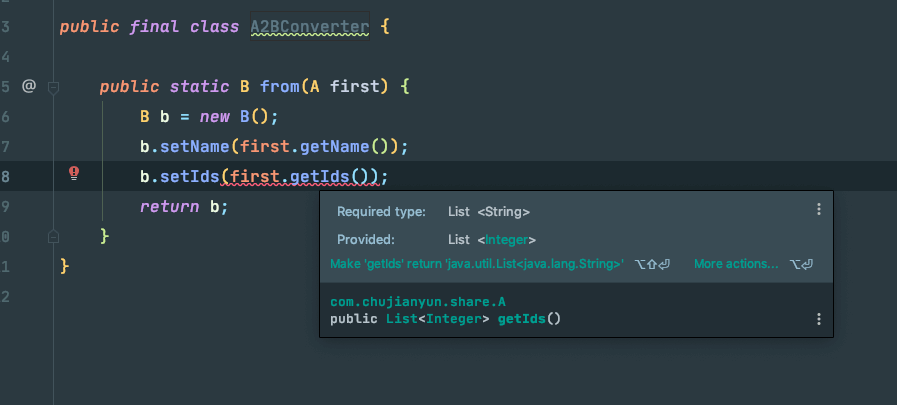This screenshot has height=405, width=897.
Task: Click line number 8 in the gutter
Action: coord(7,177)
